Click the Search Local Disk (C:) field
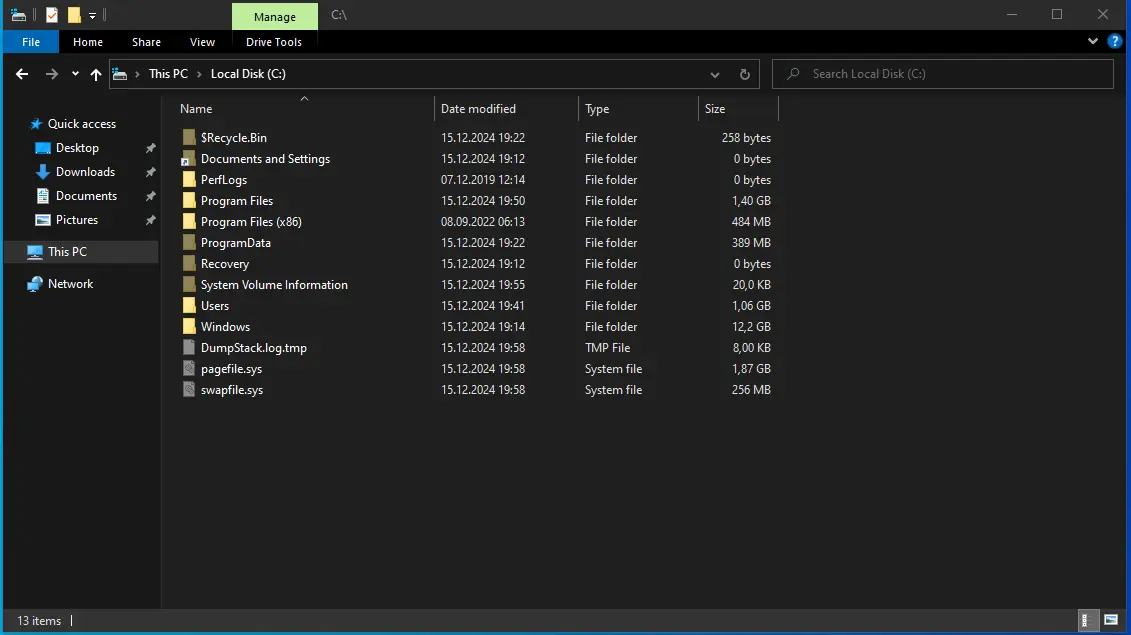Viewport: 1131px width, 635px height. (x=943, y=74)
